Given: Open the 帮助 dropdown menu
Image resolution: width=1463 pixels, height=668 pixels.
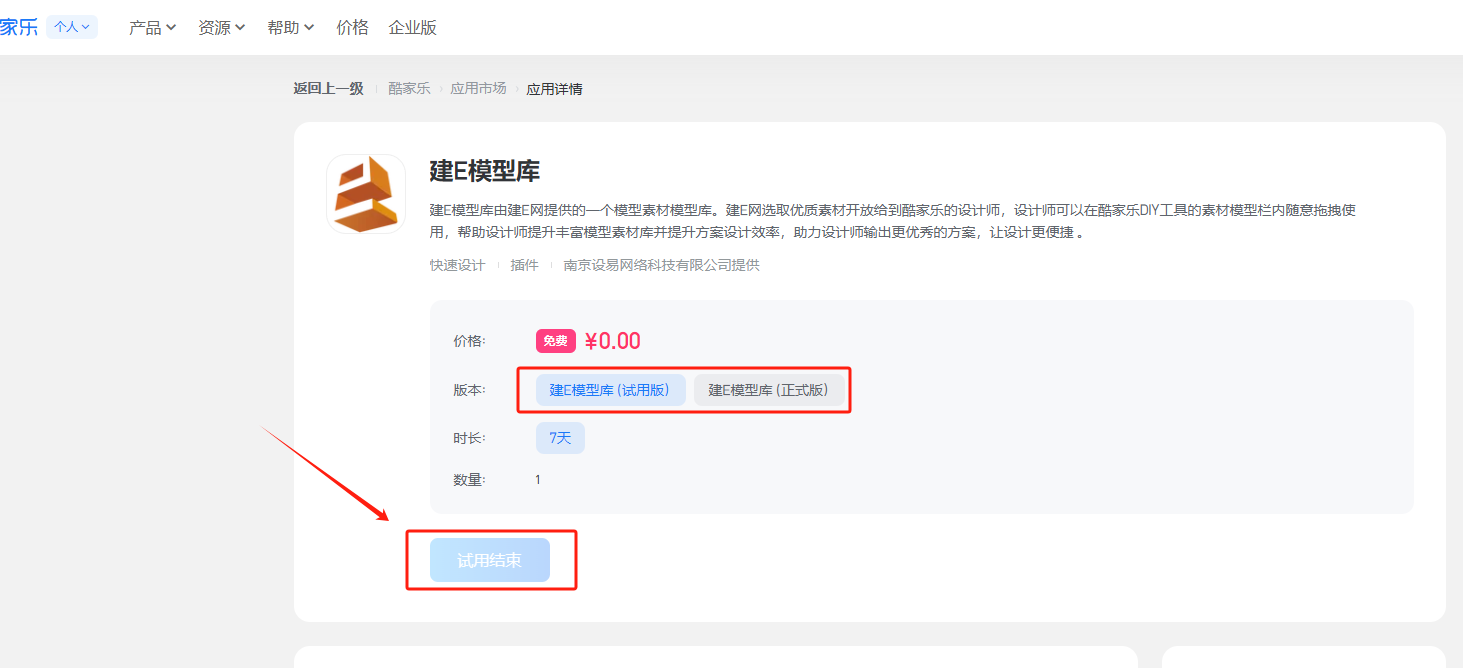Looking at the screenshot, I should pyautogui.click(x=290, y=28).
